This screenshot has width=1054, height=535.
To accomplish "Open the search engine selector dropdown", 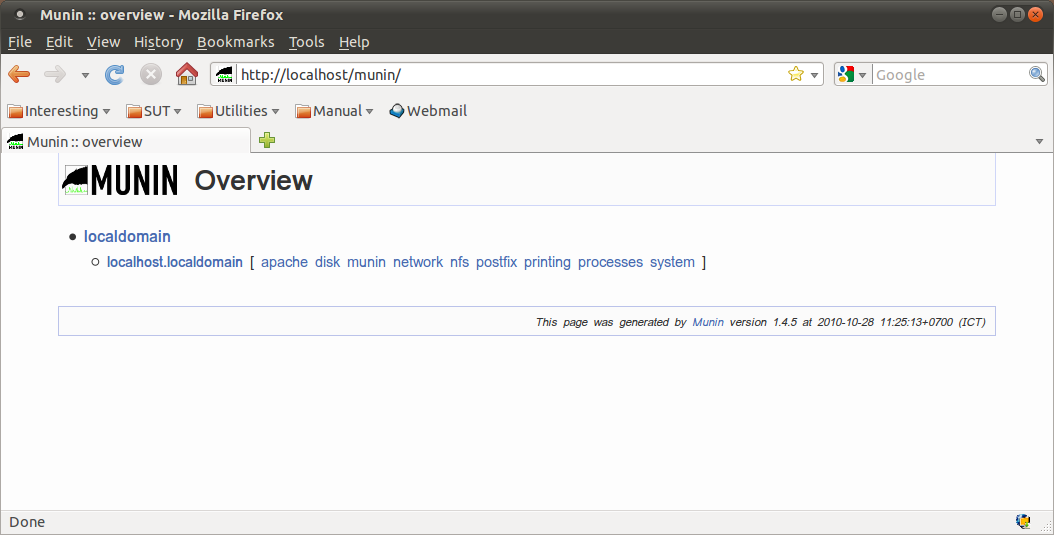I will 853,75.
